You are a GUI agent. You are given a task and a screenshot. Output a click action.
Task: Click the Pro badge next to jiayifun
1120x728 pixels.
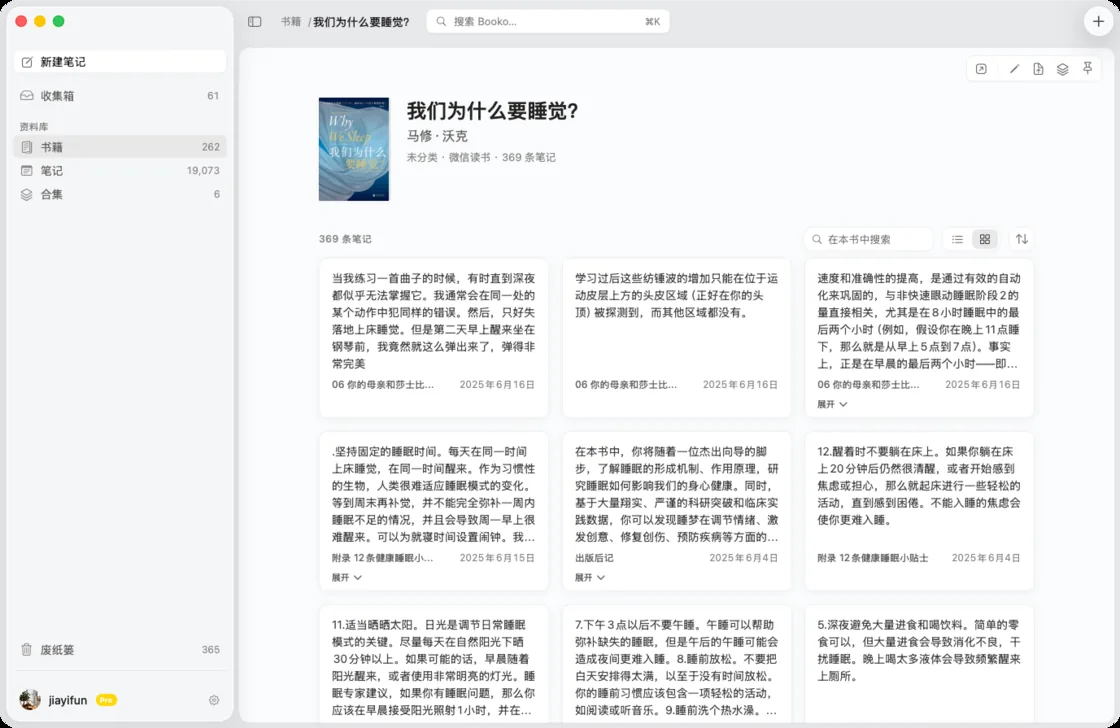pyautogui.click(x=106, y=700)
